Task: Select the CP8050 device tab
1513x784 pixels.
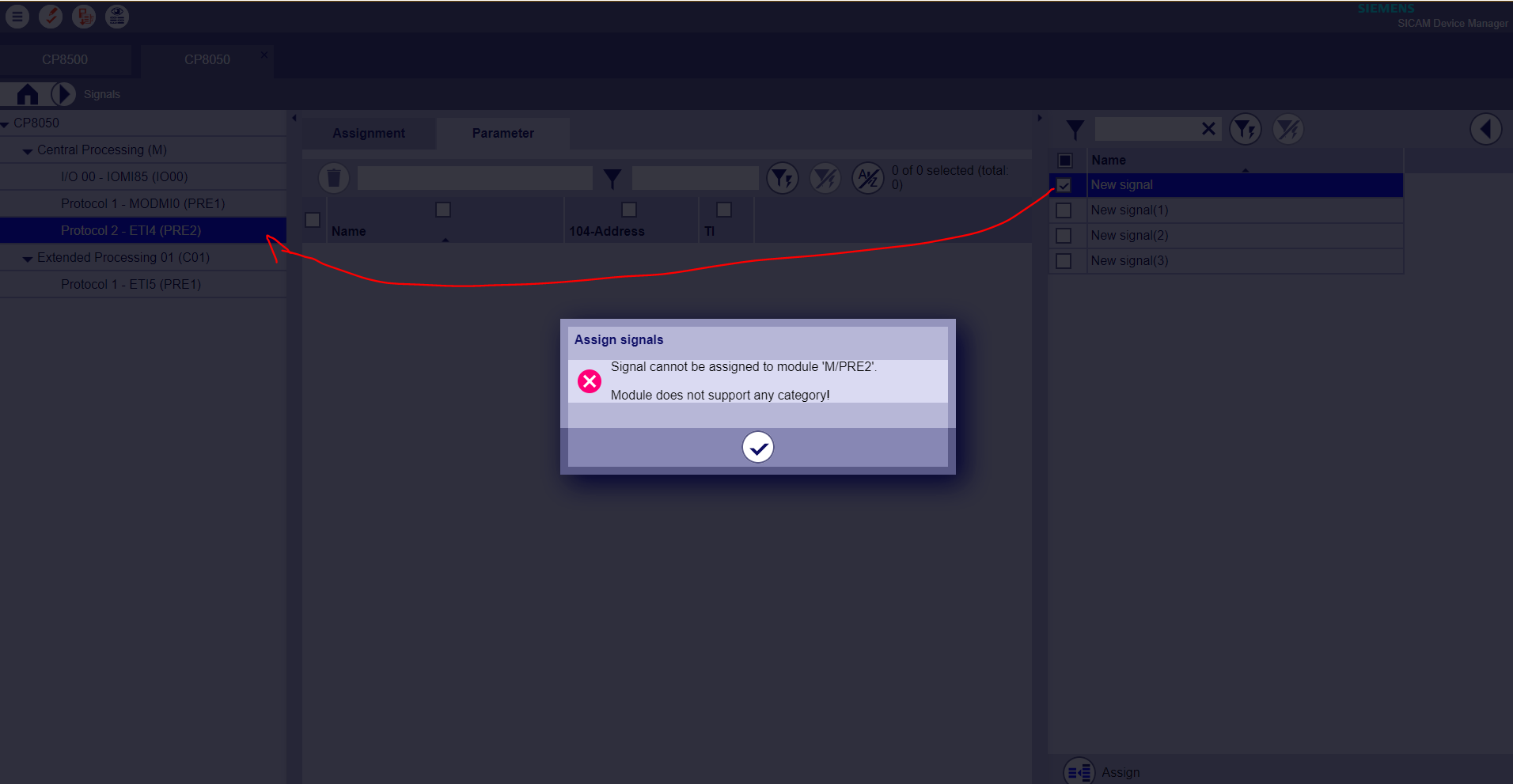Action: click(x=207, y=59)
